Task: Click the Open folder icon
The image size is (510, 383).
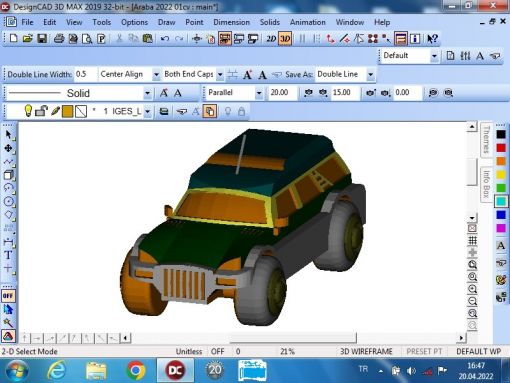Action: [28, 39]
